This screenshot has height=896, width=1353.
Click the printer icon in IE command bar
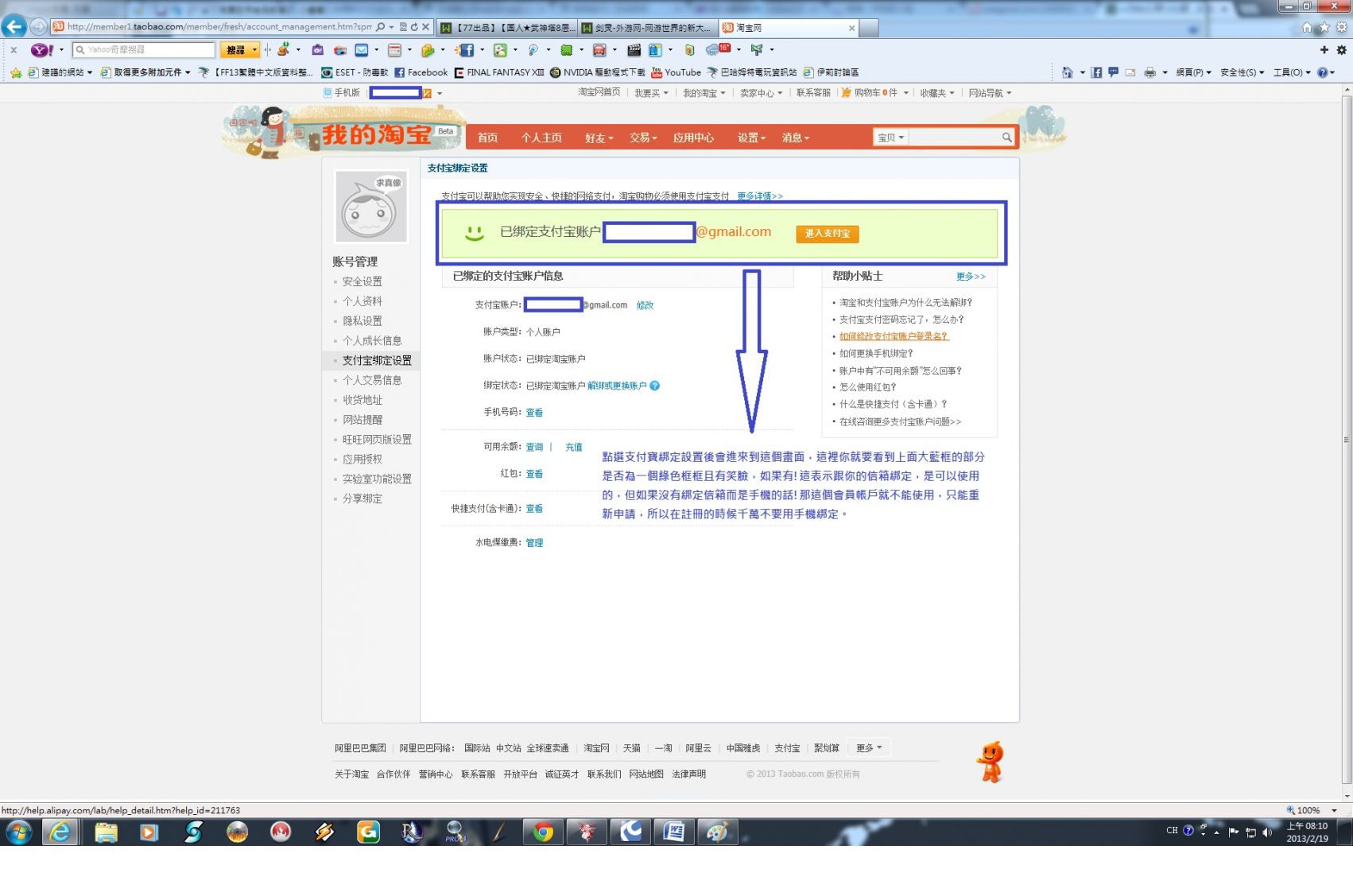coord(1149,72)
